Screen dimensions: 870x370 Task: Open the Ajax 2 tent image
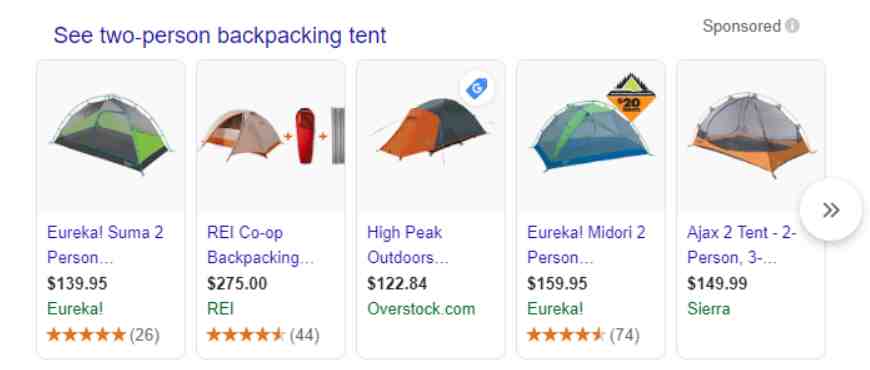(750, 135)
